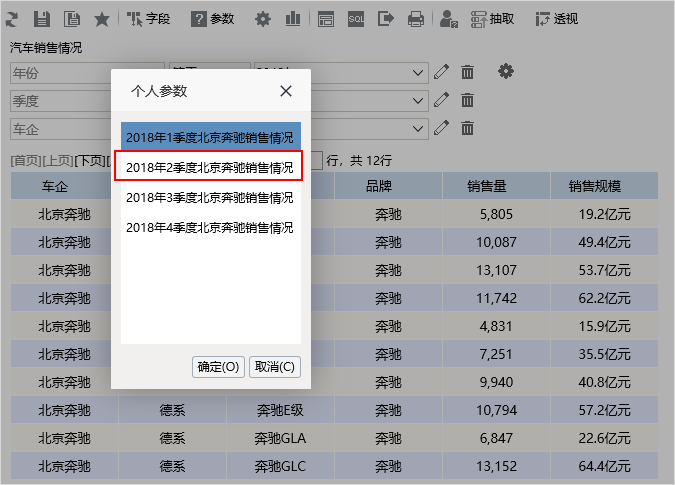Image resolution: width=675 pixels, height=485 pixels.
Task: Click the trash icon in 年份 row
Action: coord(467,72)
